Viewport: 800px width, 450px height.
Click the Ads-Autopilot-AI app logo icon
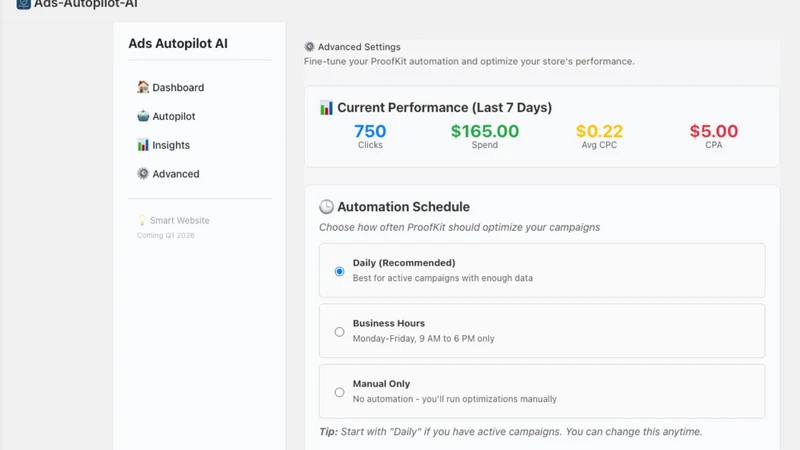click(x=23, y=4)
